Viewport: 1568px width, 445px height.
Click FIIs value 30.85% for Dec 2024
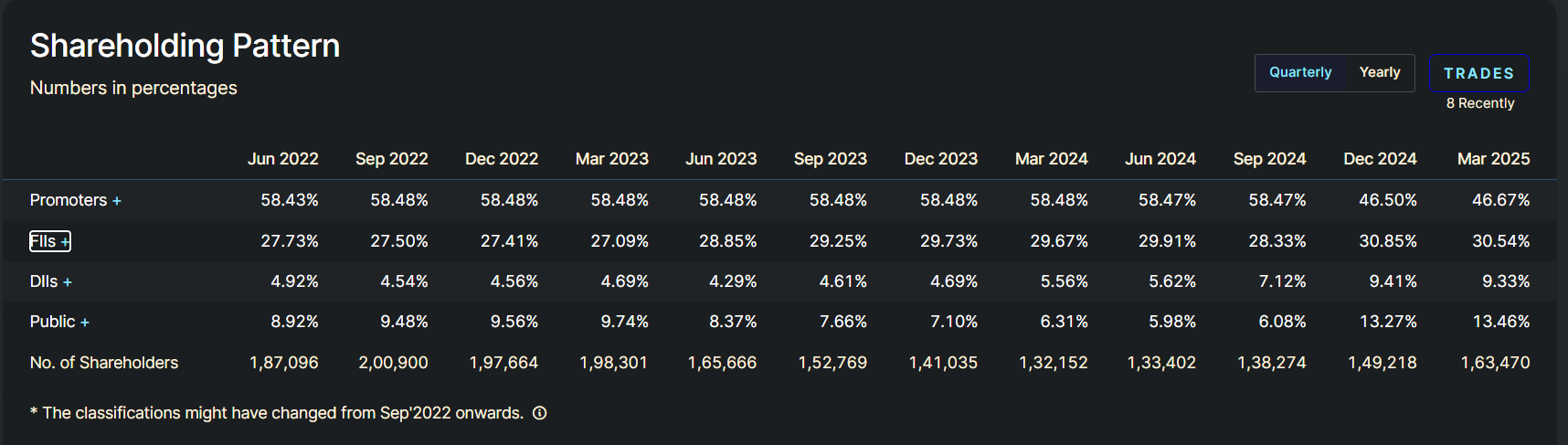[1387, 241]
